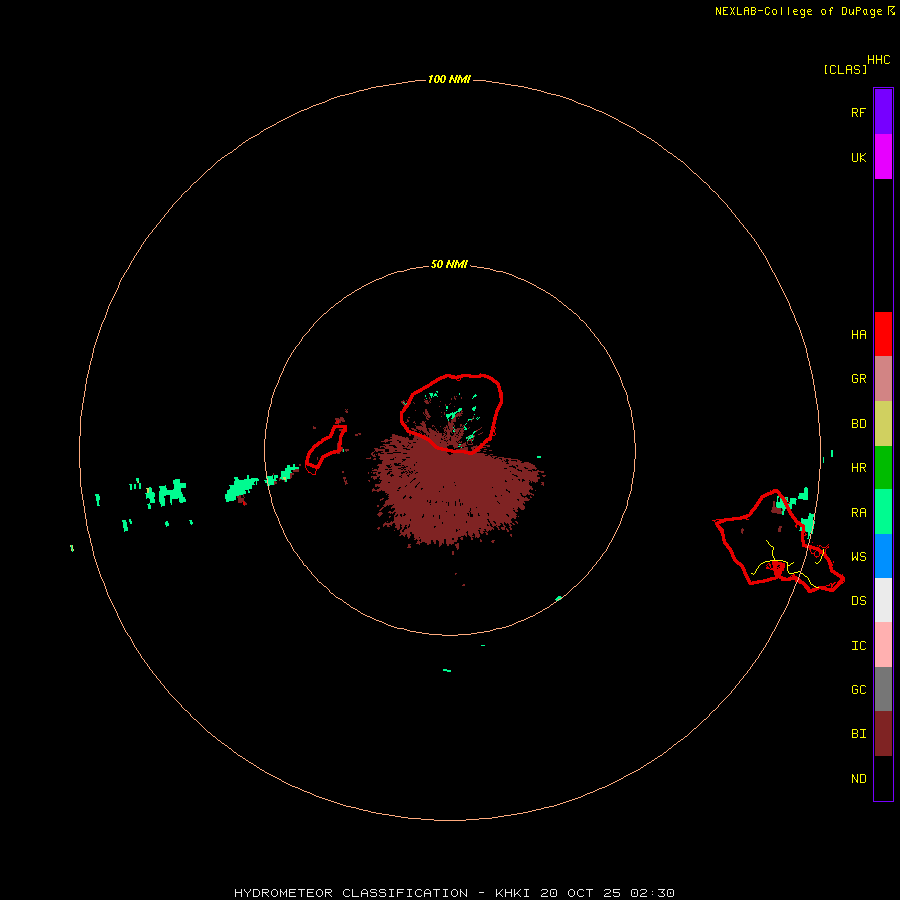The height and width of the screenshot is (900, 900).
Task: Click the ND legend label
Action: pos(858,779)
